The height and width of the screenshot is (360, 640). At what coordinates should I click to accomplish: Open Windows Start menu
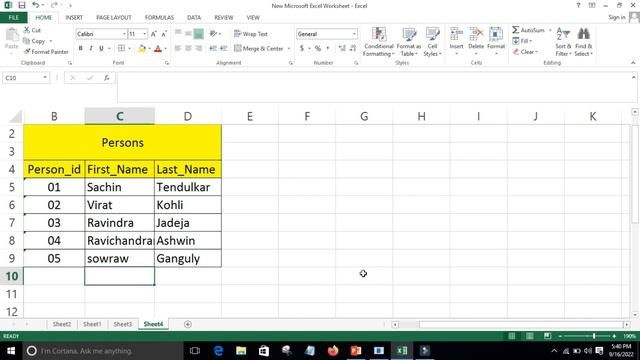(x=11, y=351)
